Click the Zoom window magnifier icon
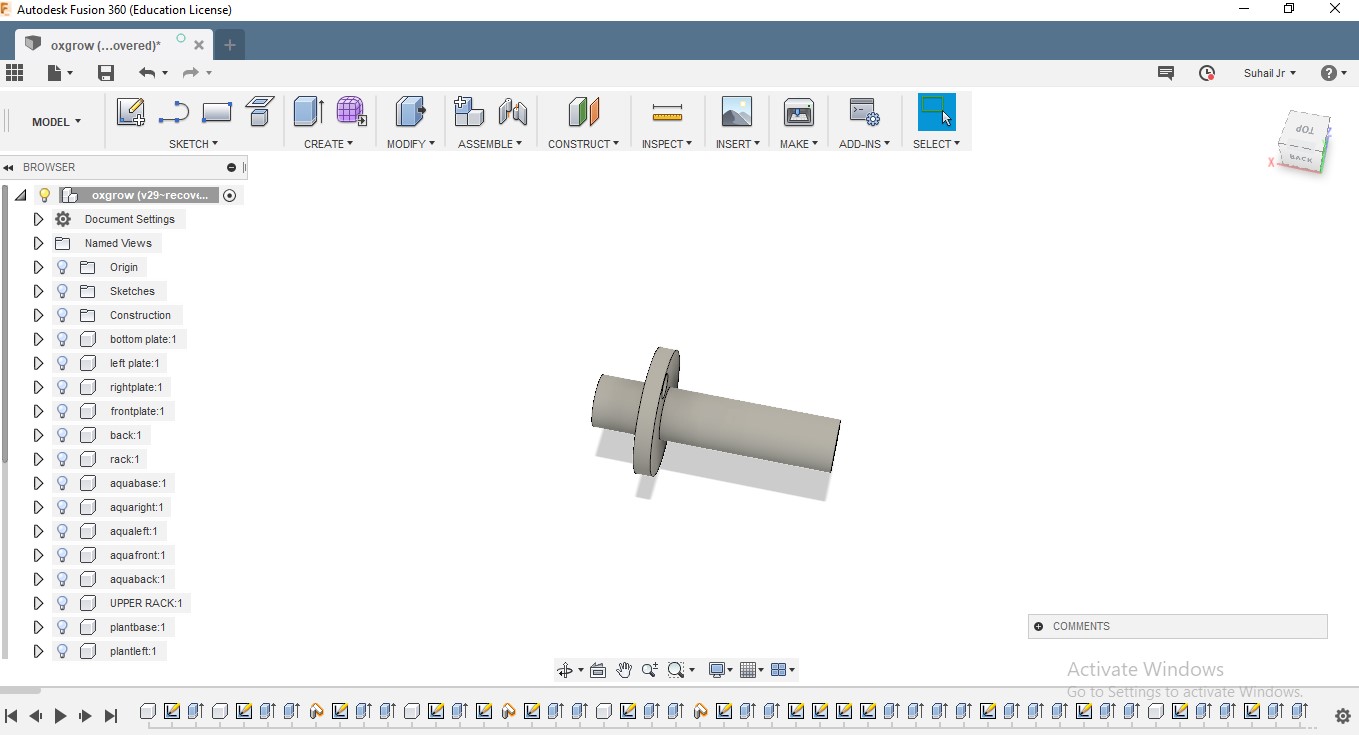 [x=677, y=670]
